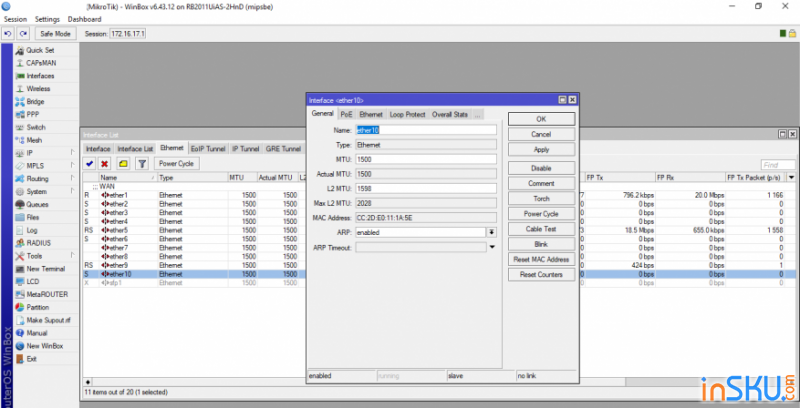Switch to GRE Tunnel tab
The image size is (800, 408).
point(283,148)
